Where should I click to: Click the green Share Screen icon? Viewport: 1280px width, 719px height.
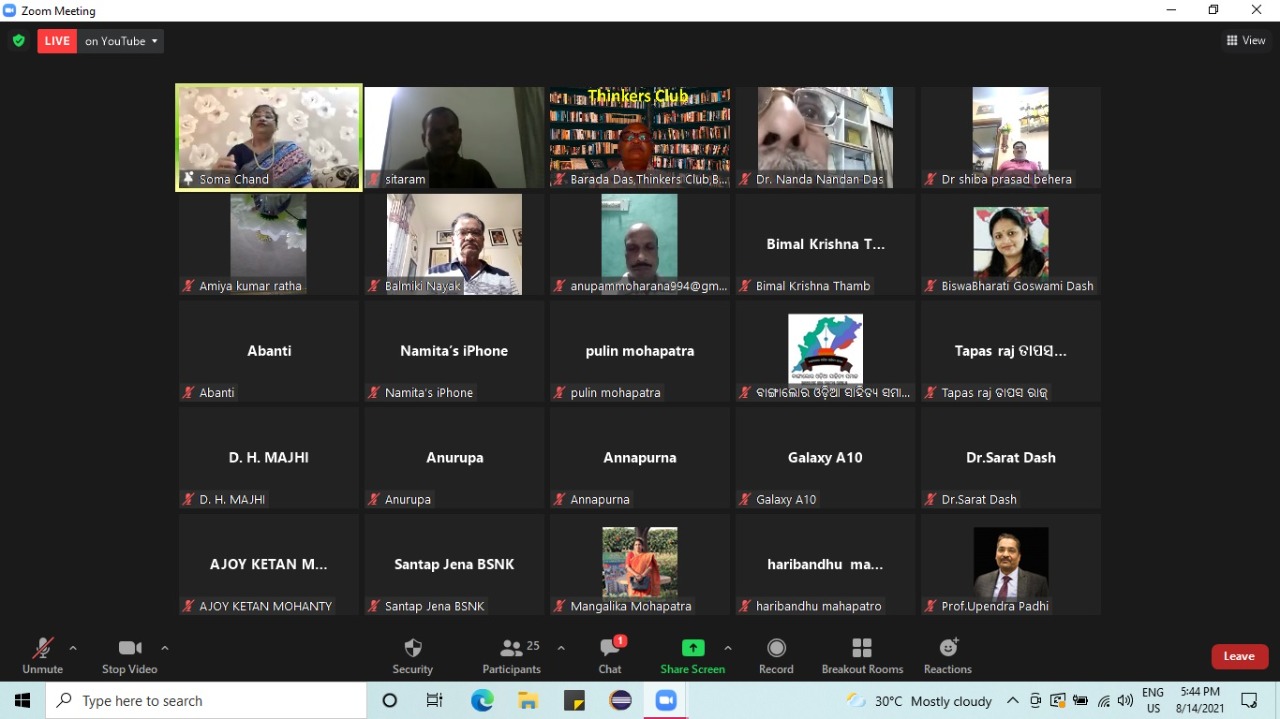(692, 648)
